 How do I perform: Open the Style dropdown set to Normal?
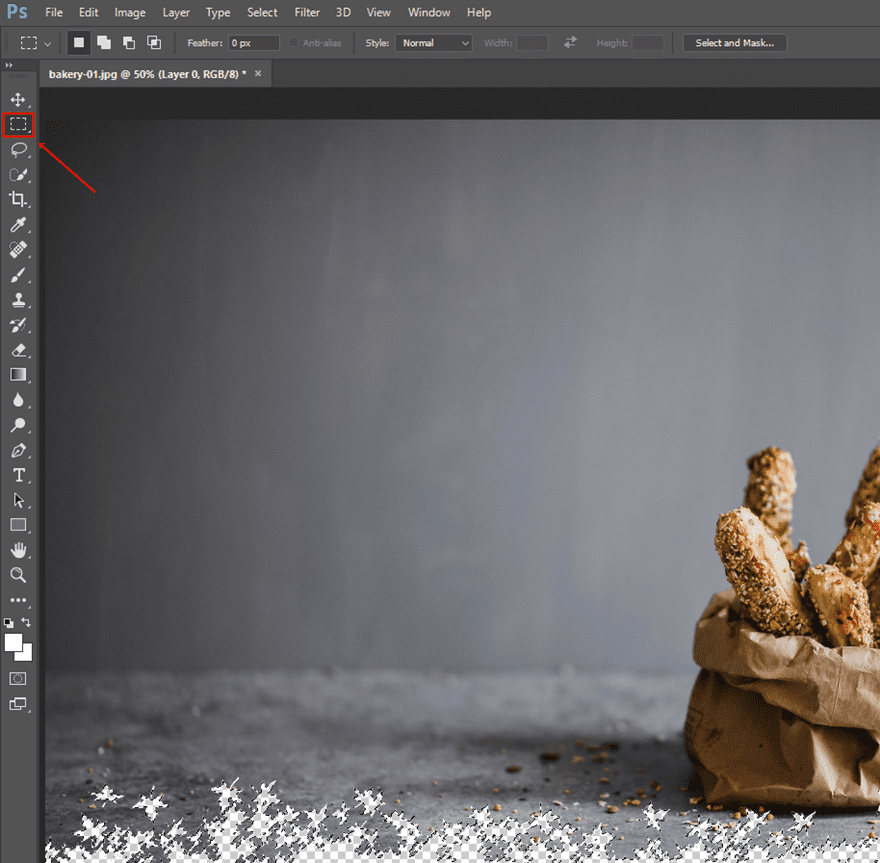click(x=434, y=43)
